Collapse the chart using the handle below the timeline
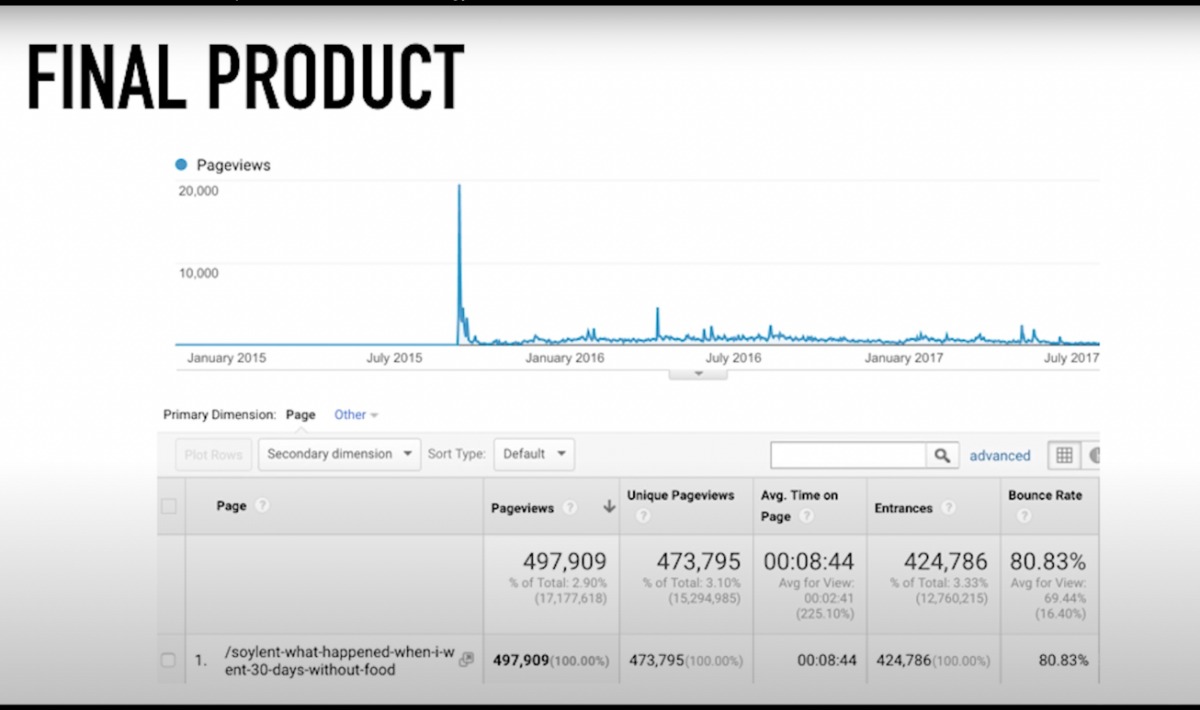Screen dimensions: 1200x710 point(698,374)
